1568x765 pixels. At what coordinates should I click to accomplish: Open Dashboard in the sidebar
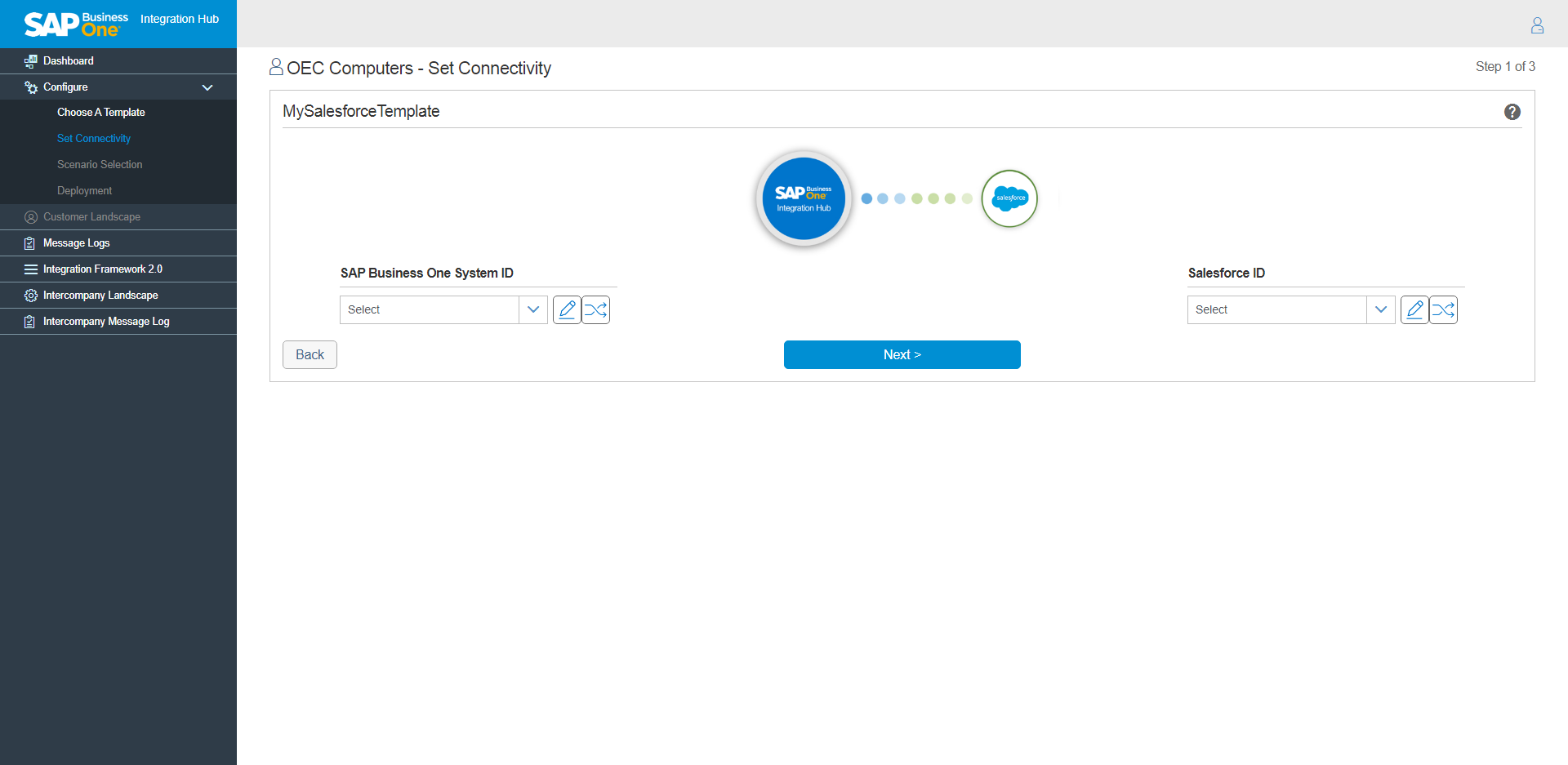69,61
